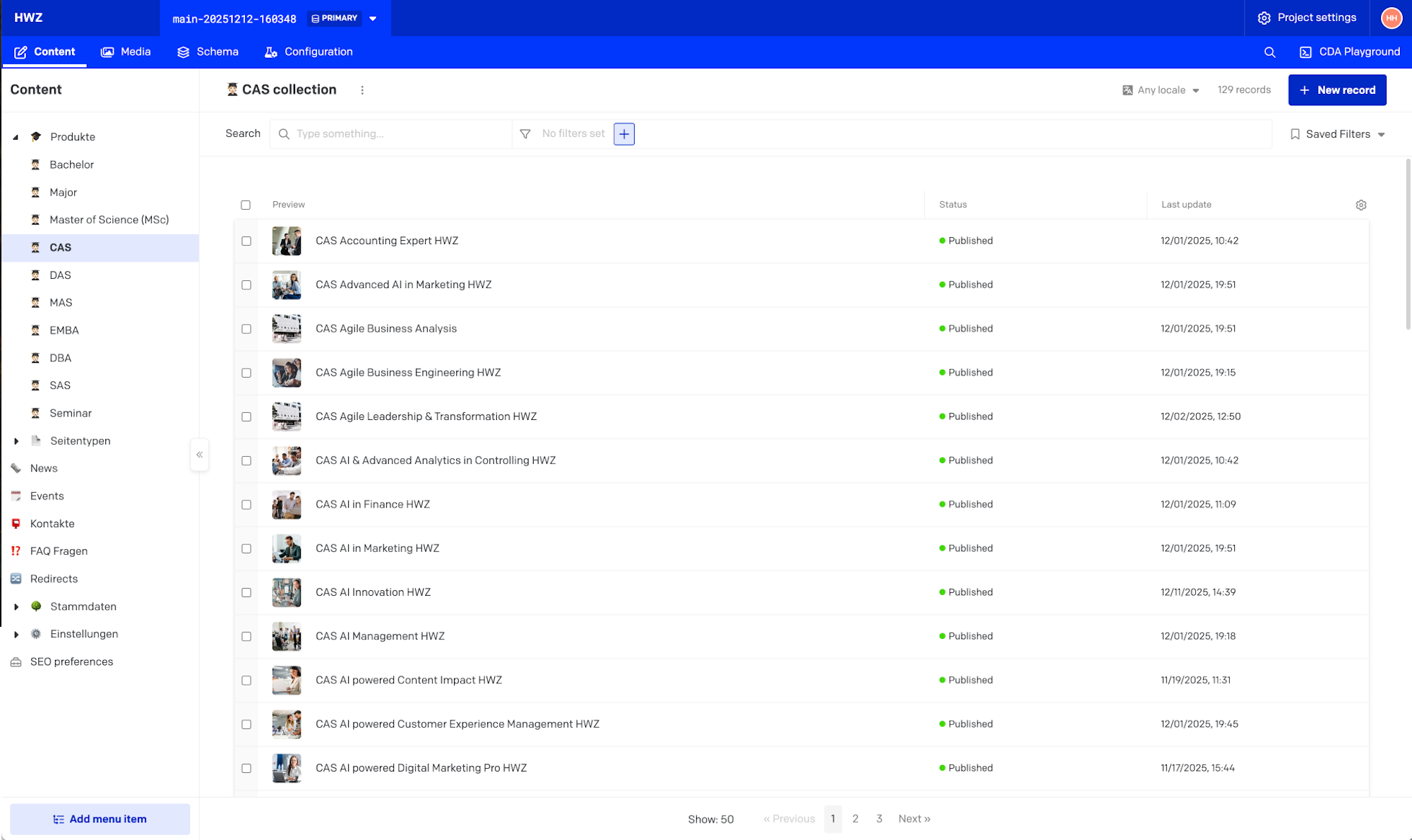1412x840 pixels.
Task: Click the add filter plus icon
Action: [624, 134]
